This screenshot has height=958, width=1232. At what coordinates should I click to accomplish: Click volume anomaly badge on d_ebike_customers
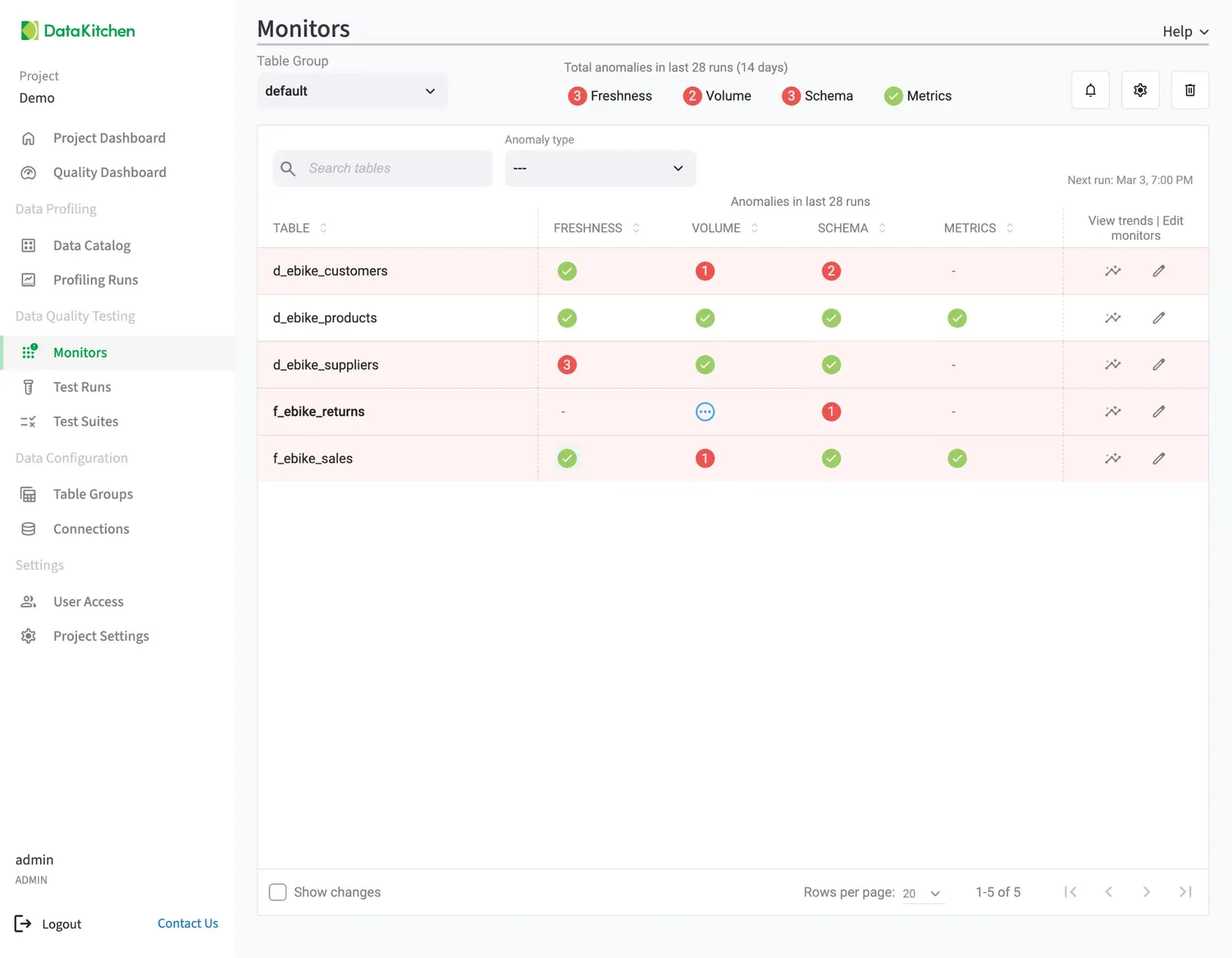point(705,270)
